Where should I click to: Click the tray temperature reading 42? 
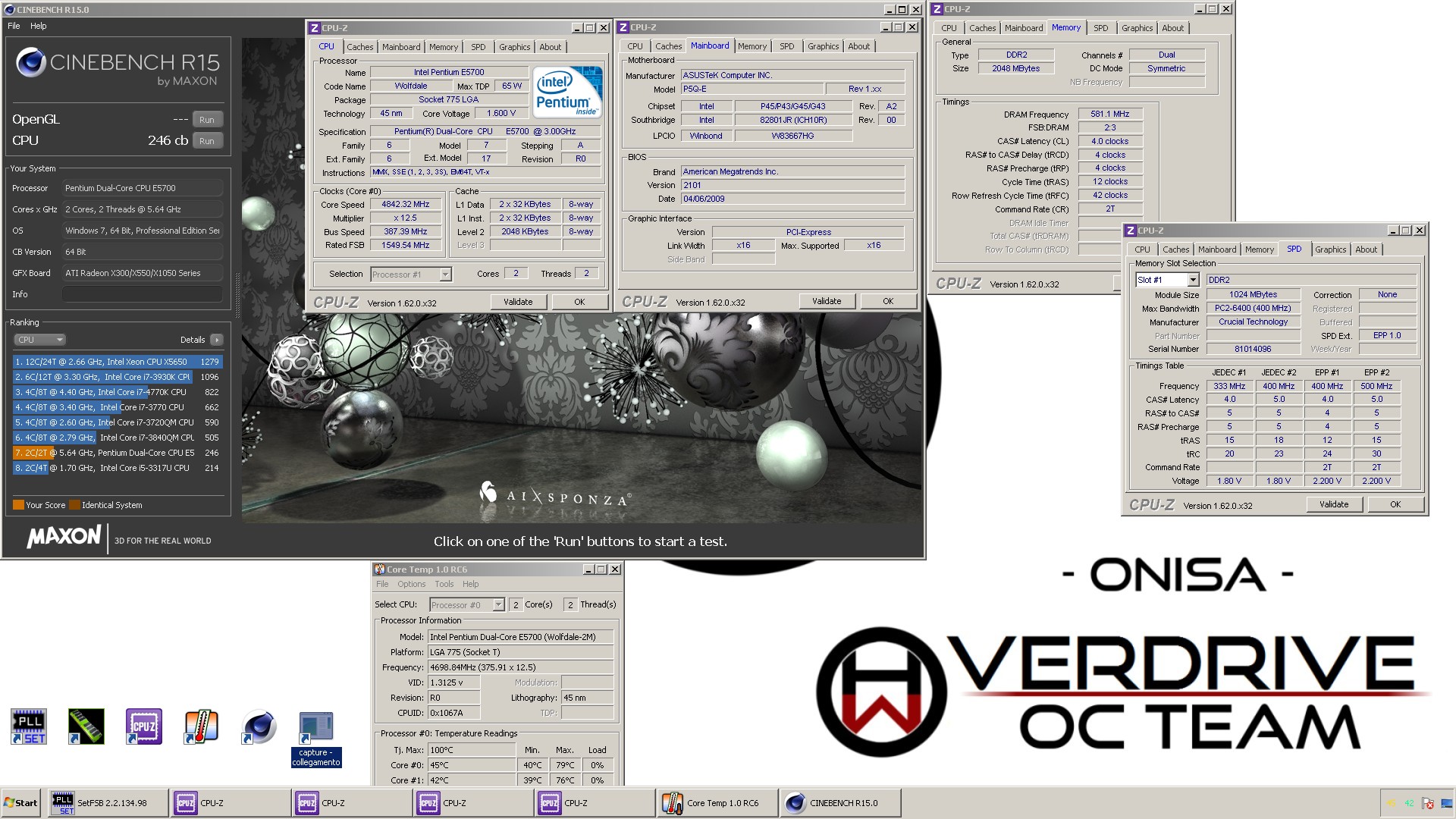point(1409,803)
